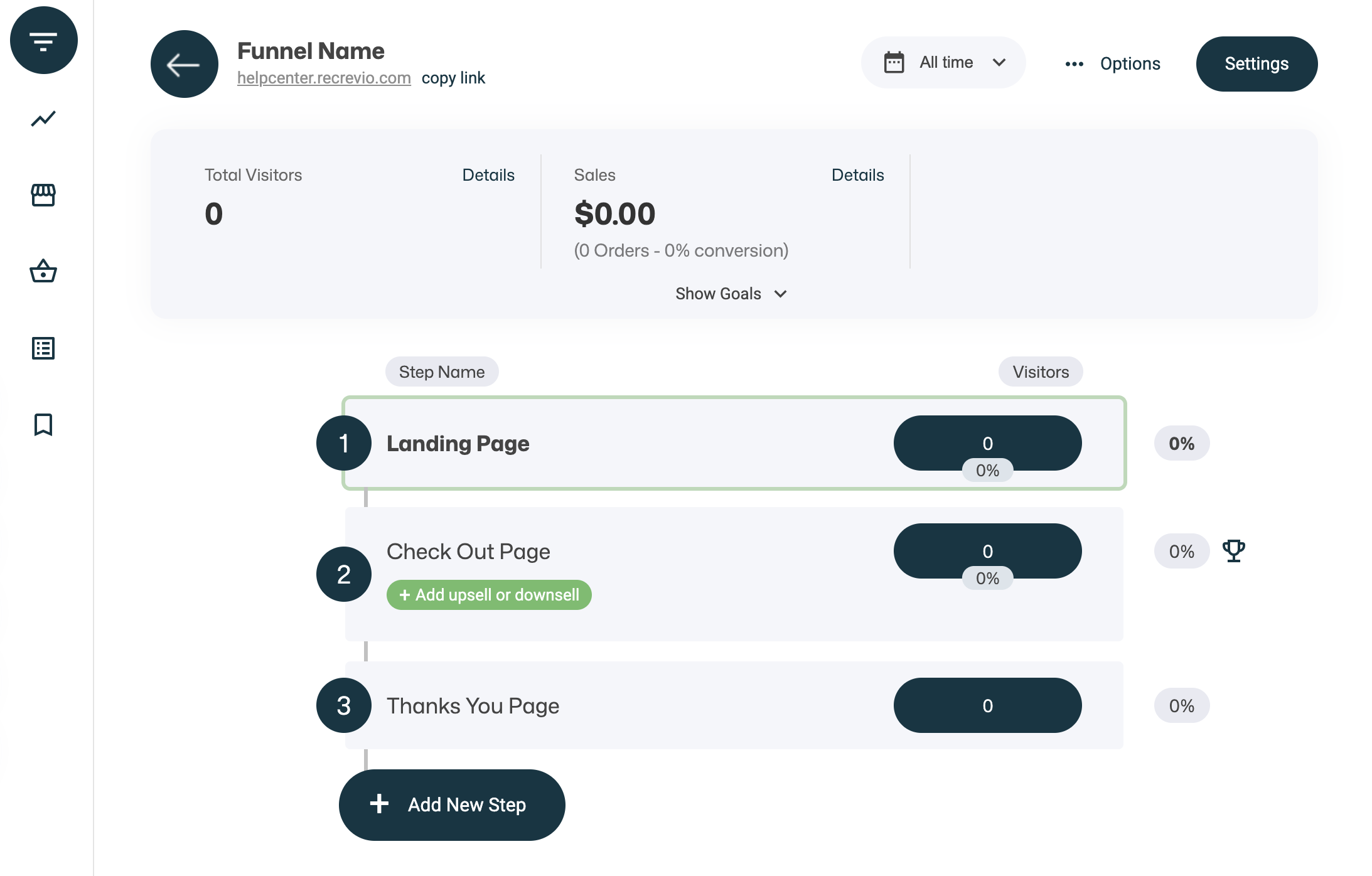The width and height of the screenshot is (1372, 876).
Task: Open the three-dot Options menu
Action: pyautogui.click(x=1113, y=64)
